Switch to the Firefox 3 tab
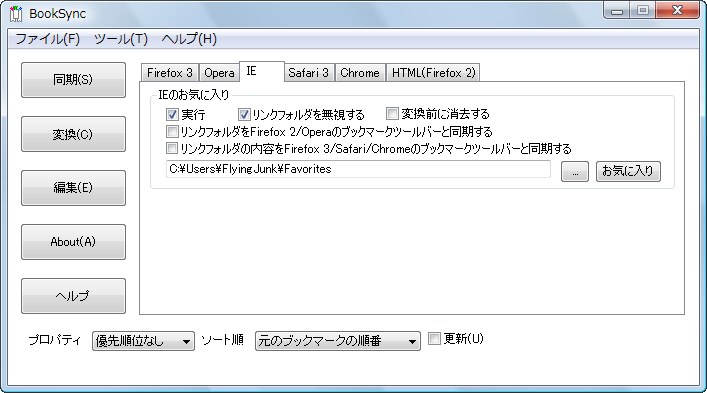This screenshot has width=707, height=393. click(170, 73)
